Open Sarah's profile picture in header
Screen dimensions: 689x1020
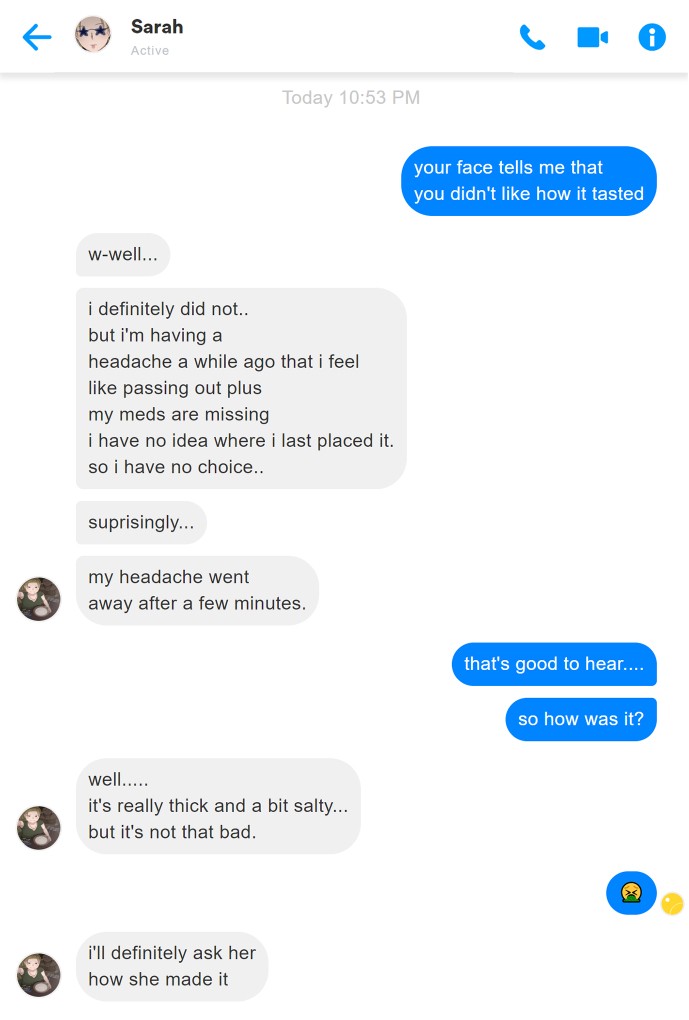point(93,35)
